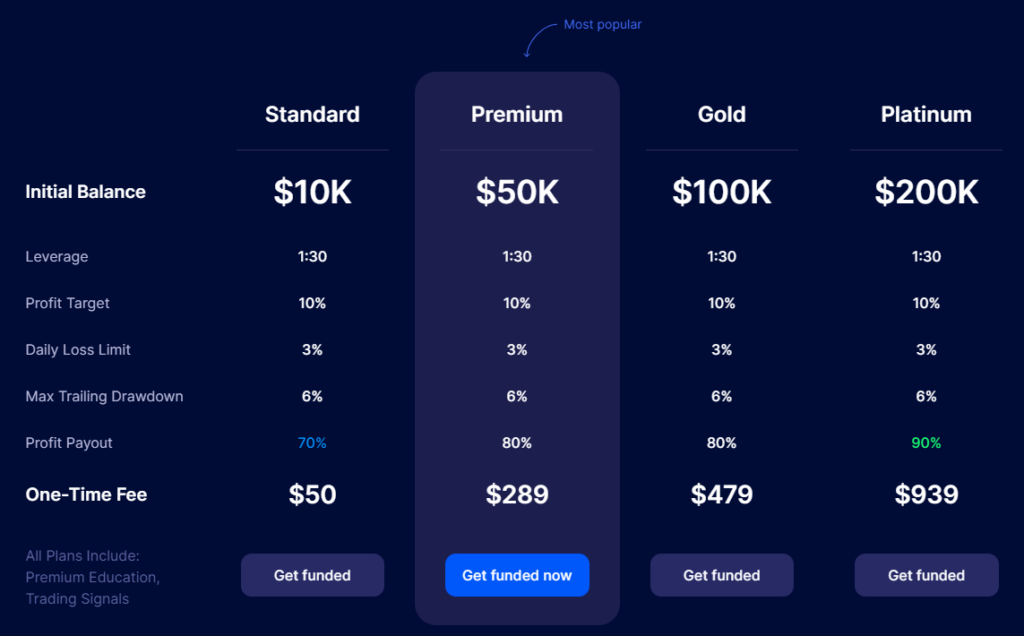This screenshot has height=636, width=1024.
Task: Click the green 90% profit payout value
Action: point(926,443)
